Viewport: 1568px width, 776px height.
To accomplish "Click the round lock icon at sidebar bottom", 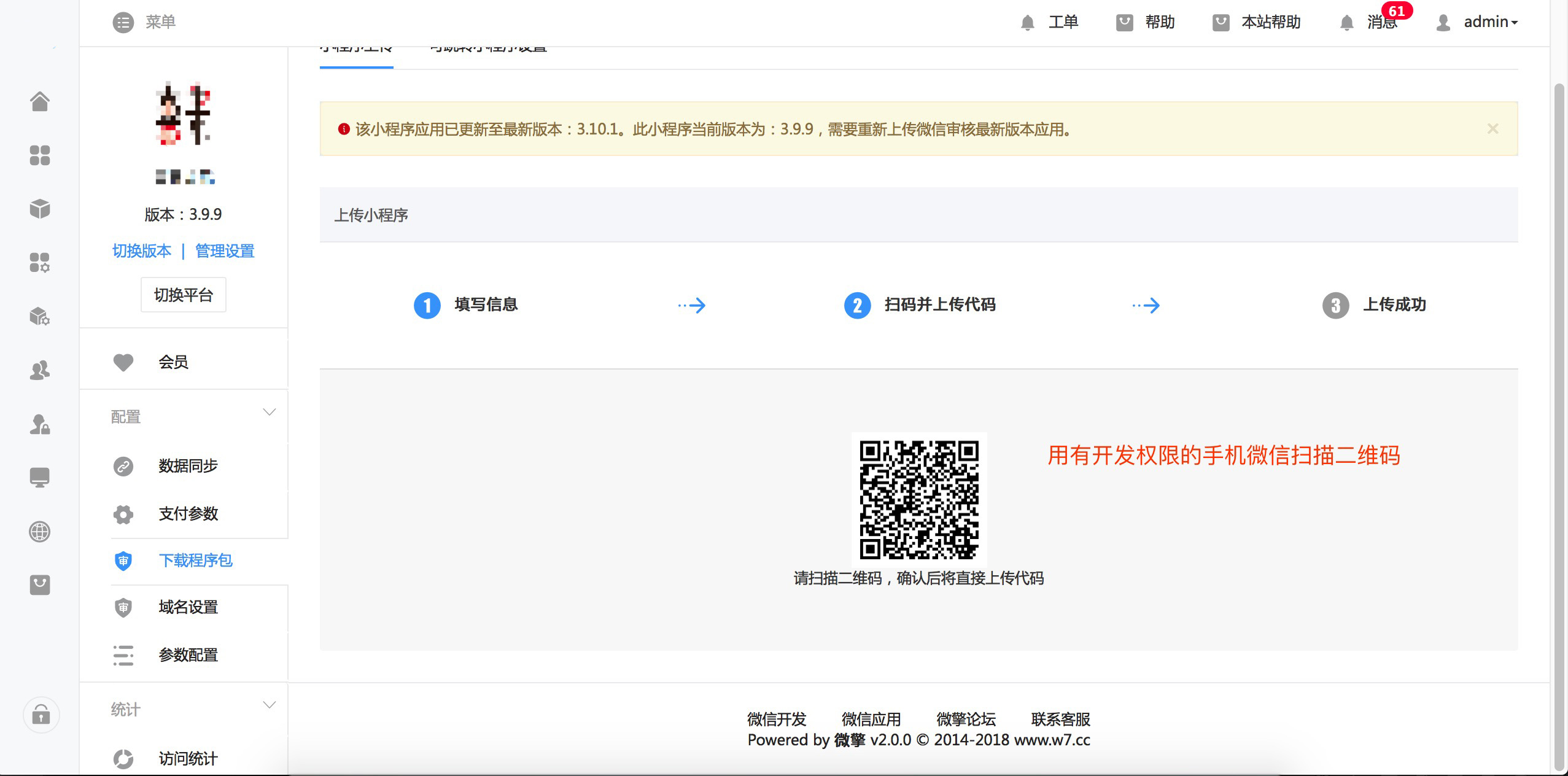I will (x=41, y=715).
